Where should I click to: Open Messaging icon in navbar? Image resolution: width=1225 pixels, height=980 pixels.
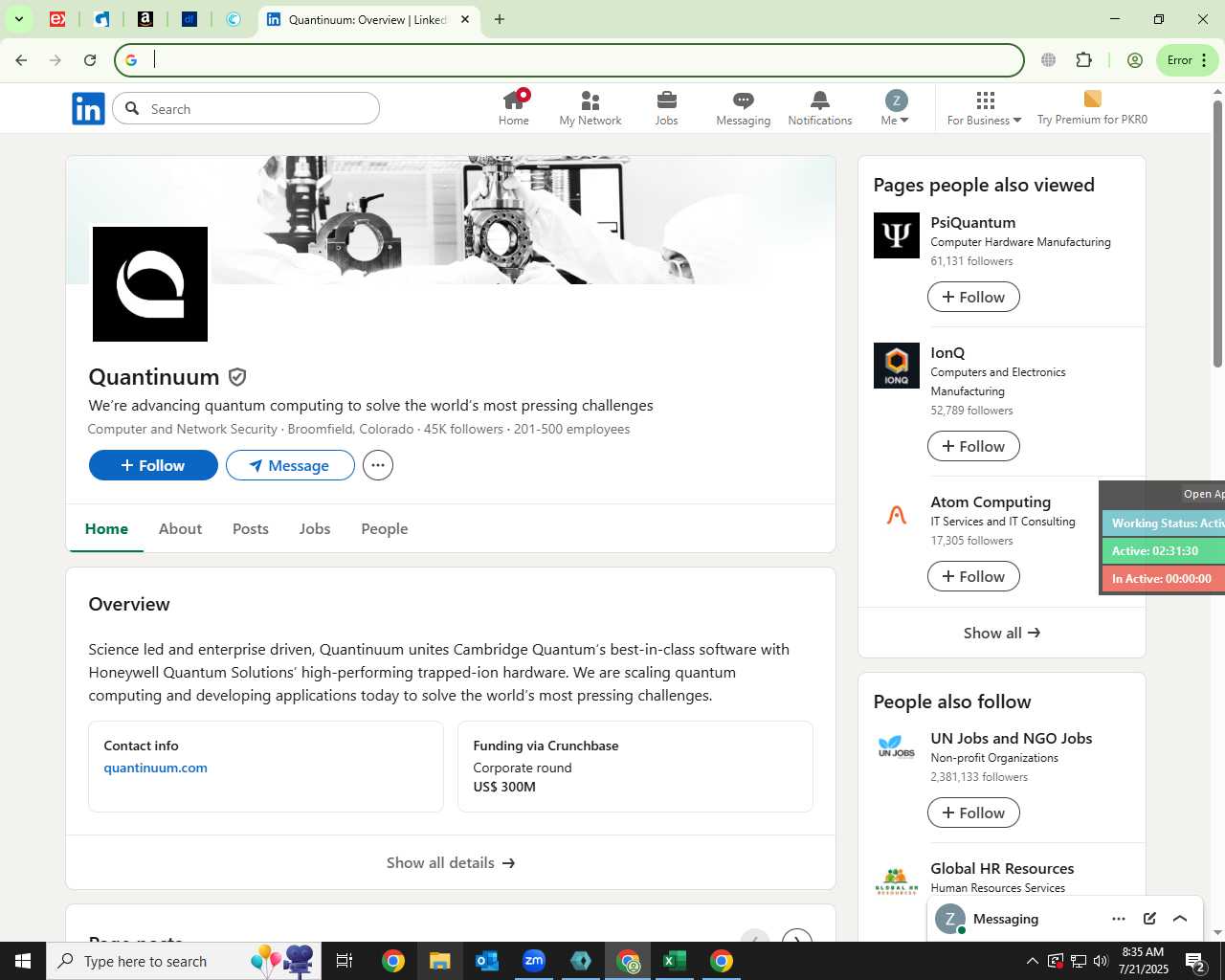tap(744, 107)
